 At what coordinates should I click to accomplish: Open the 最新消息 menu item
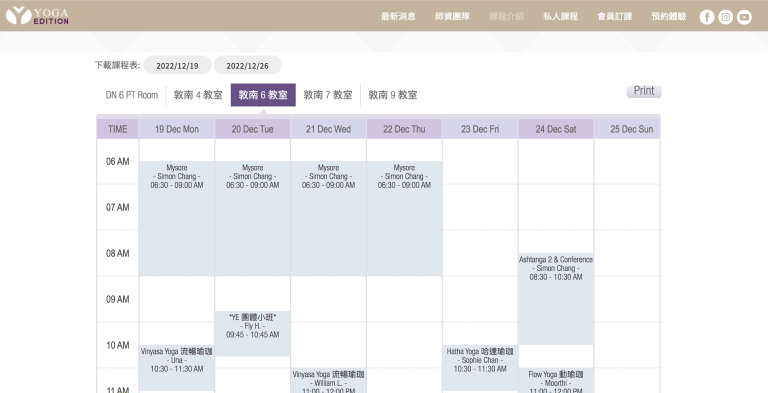pyautogui.click(x=398, y=16)
